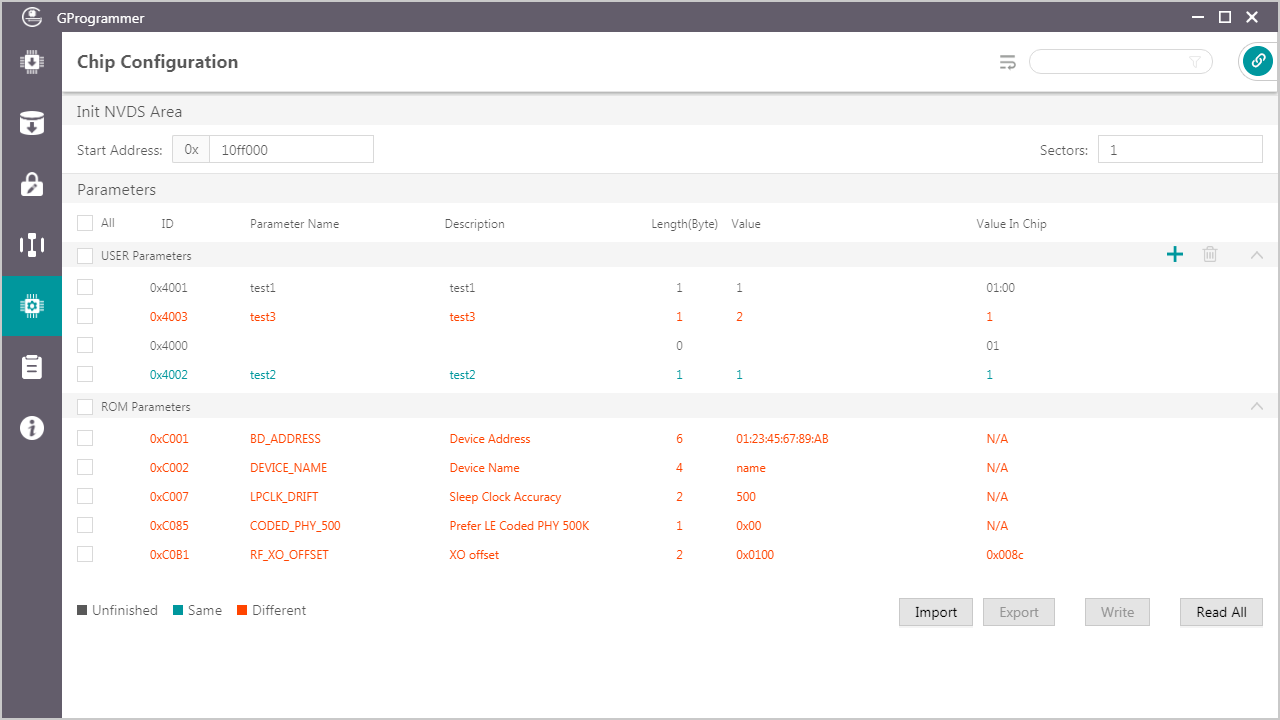Open the firmware download sidebar icon
1280x720 pixels.
31,62
